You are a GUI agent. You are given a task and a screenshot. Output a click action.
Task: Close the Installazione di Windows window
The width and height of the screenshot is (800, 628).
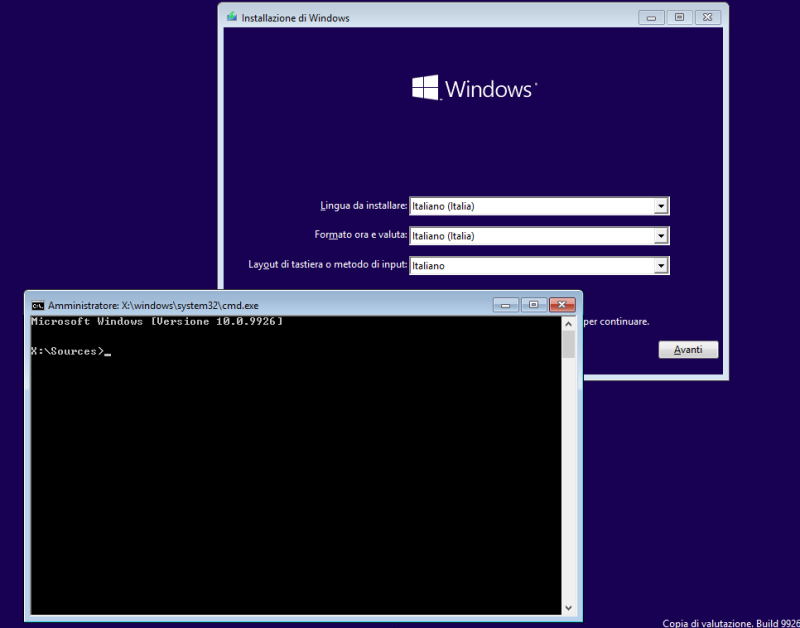click(x=708, y=17)
